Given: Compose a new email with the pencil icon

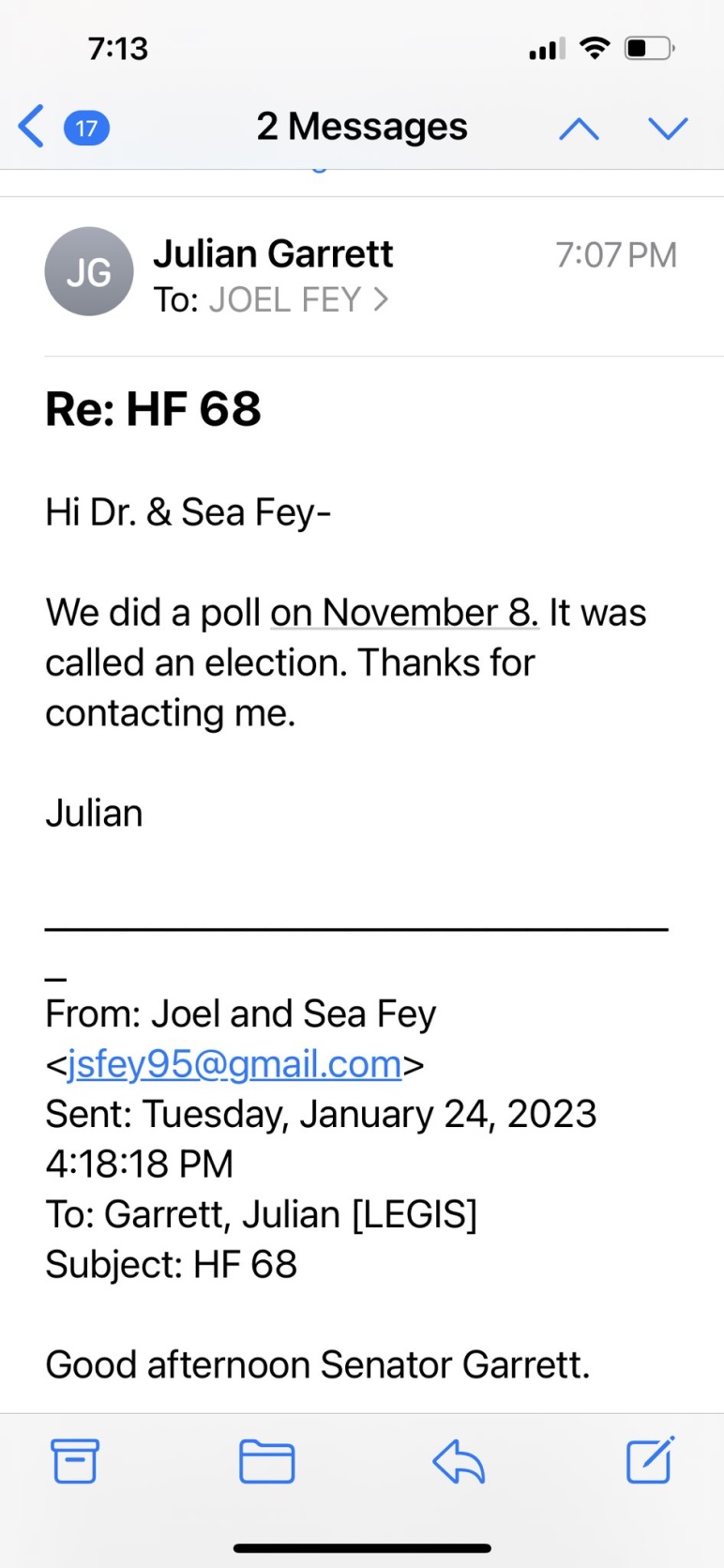Looking at the screenshot, I should 651,1459.
